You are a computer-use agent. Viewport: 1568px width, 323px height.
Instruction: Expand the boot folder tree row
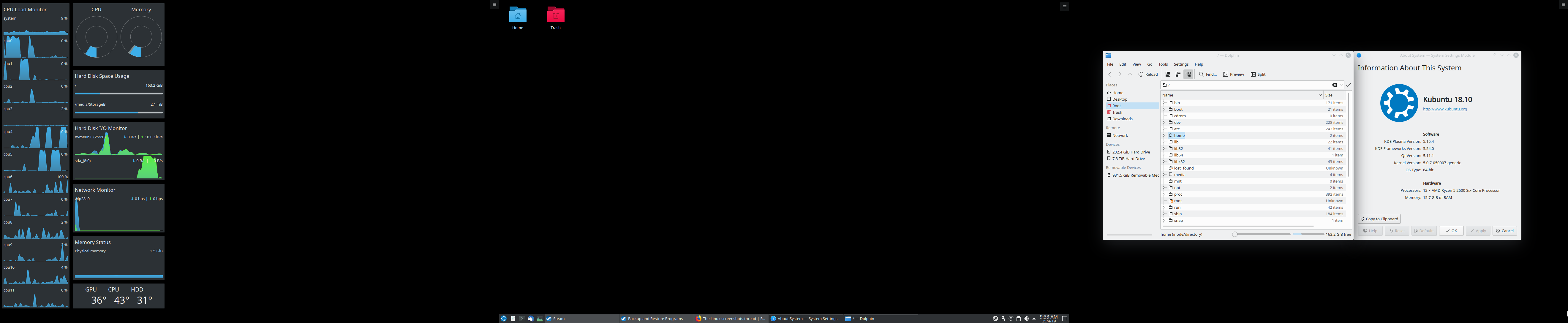click(x=1164, y=110)
